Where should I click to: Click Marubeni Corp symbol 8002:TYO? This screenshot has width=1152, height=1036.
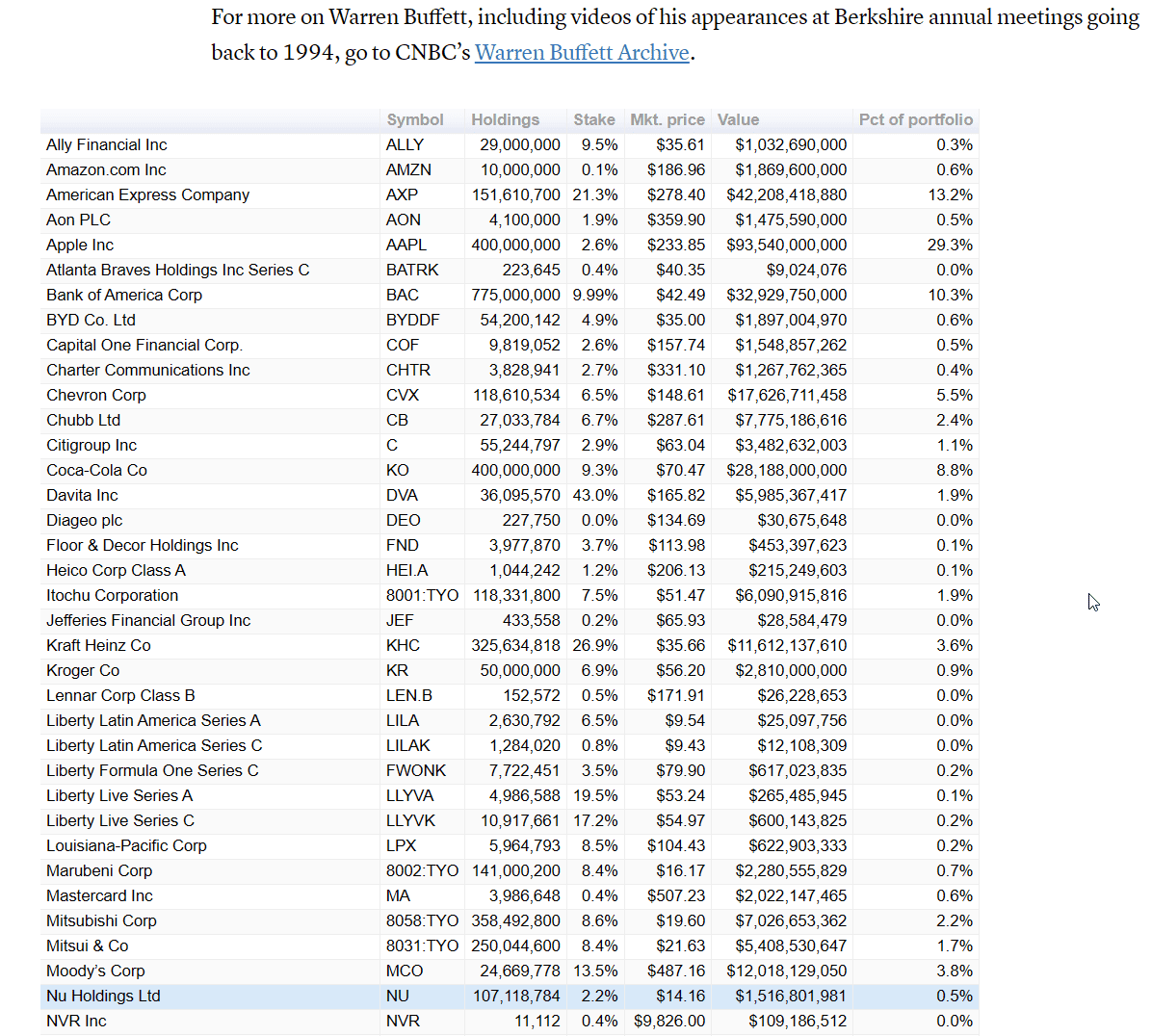423,870
